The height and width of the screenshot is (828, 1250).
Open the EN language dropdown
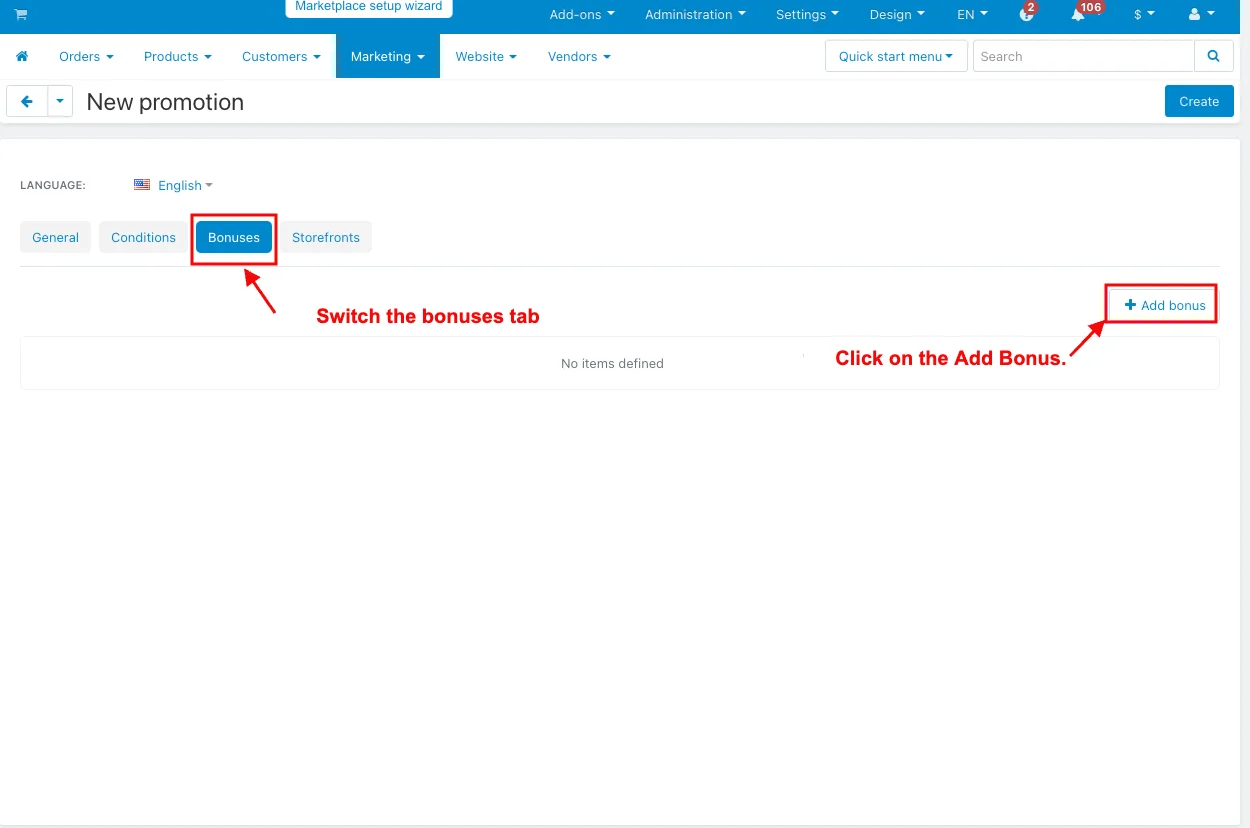[972, 15]
